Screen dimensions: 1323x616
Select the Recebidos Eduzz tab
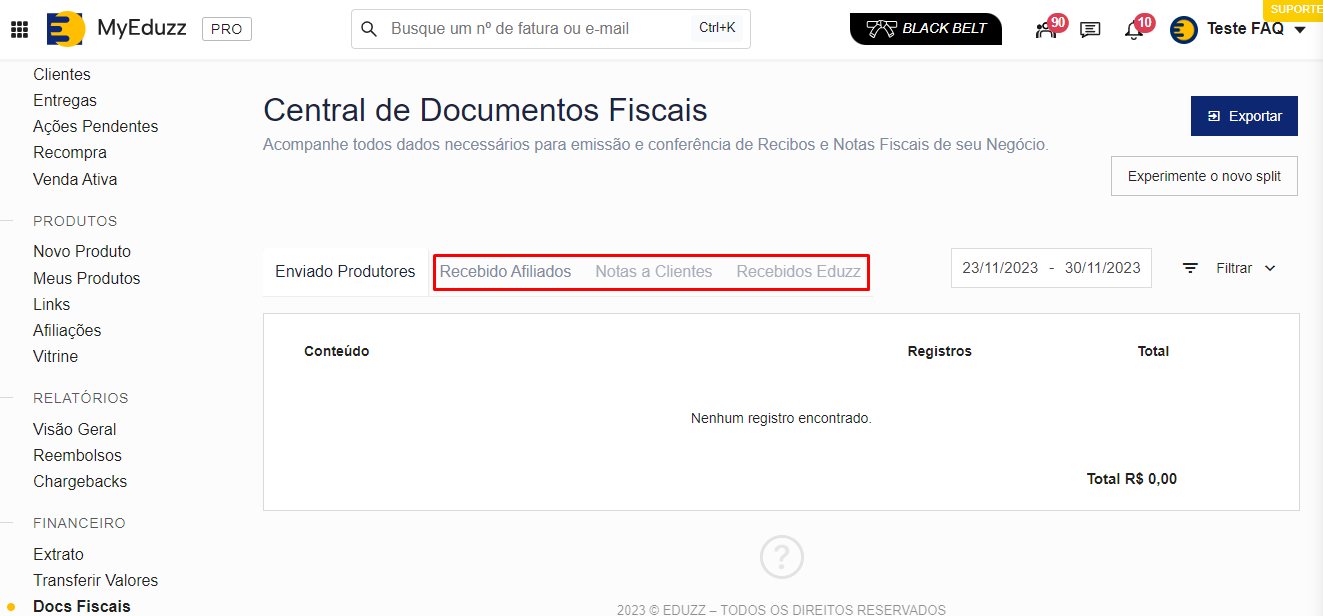798,272
